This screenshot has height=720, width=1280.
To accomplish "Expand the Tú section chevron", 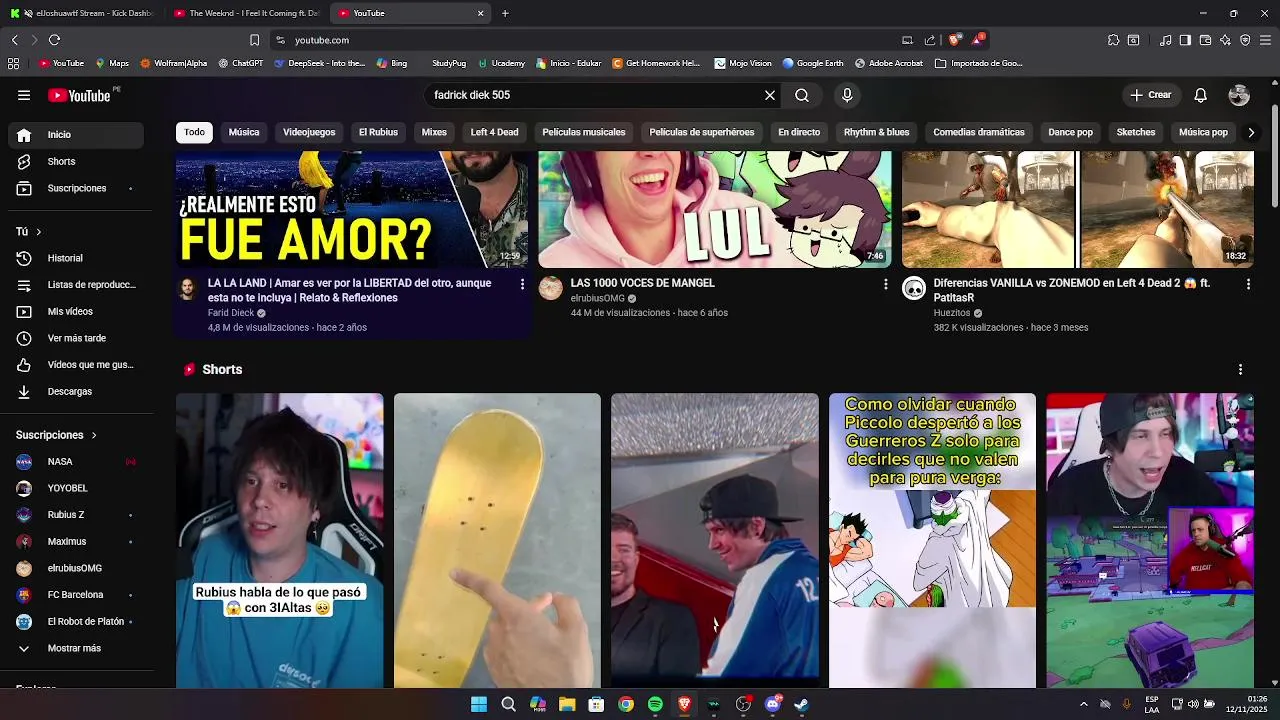I will pos(39,232).
